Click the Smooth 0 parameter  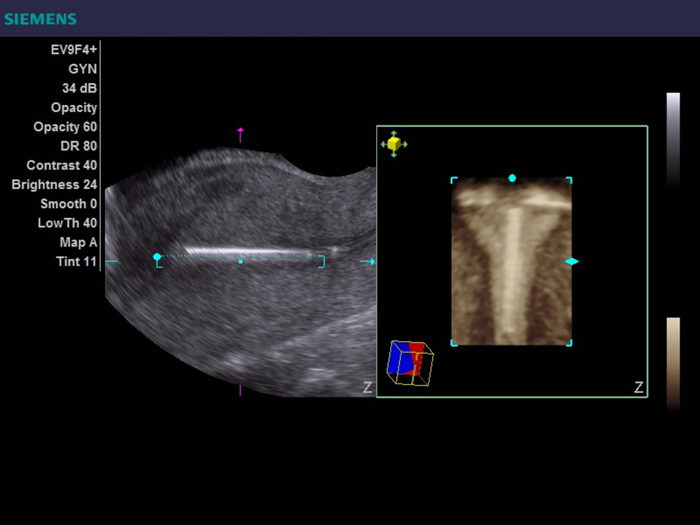coord(69,204)
